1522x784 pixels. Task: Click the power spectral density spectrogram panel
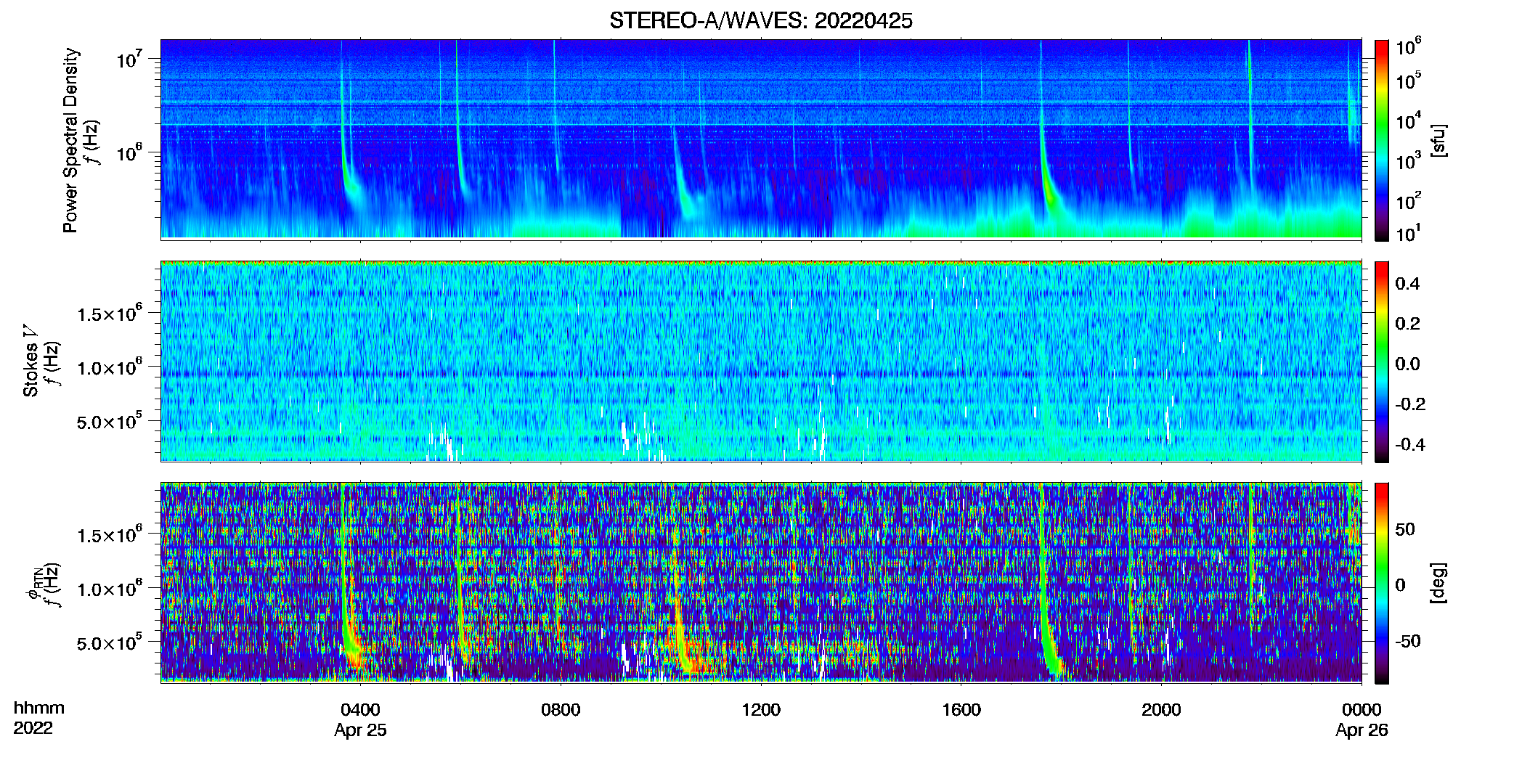(761, 139)
